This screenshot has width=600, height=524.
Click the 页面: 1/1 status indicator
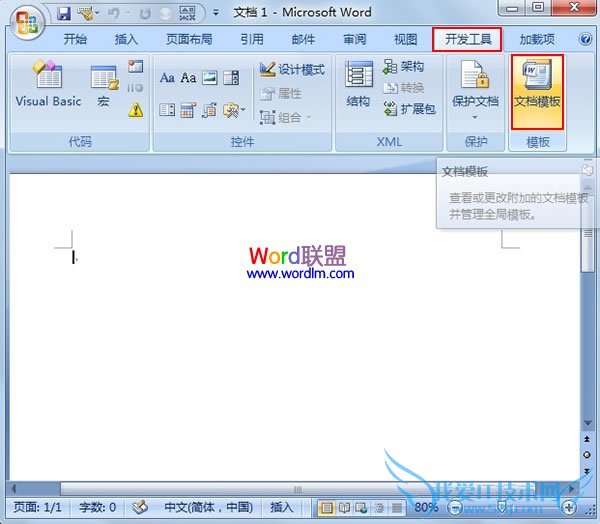38,508
